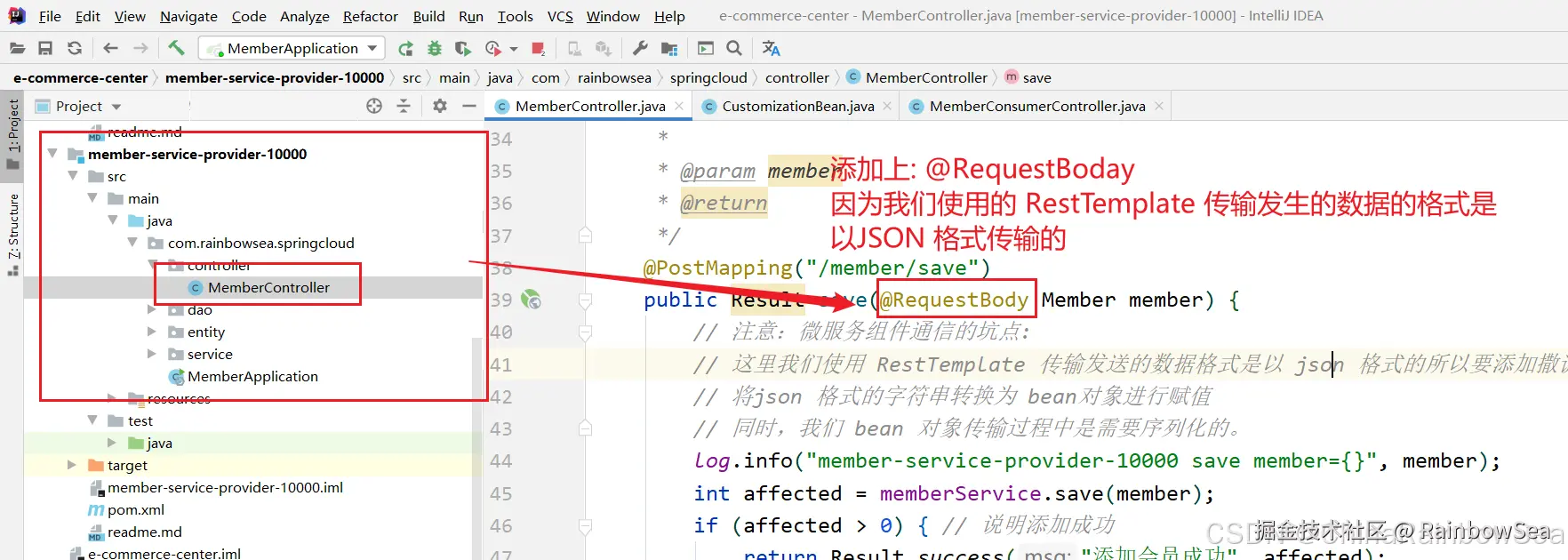This screenshot has height=560, width=1568.
Task: Start debugging with the green bug icon
Action: click(x=435, y=48)
